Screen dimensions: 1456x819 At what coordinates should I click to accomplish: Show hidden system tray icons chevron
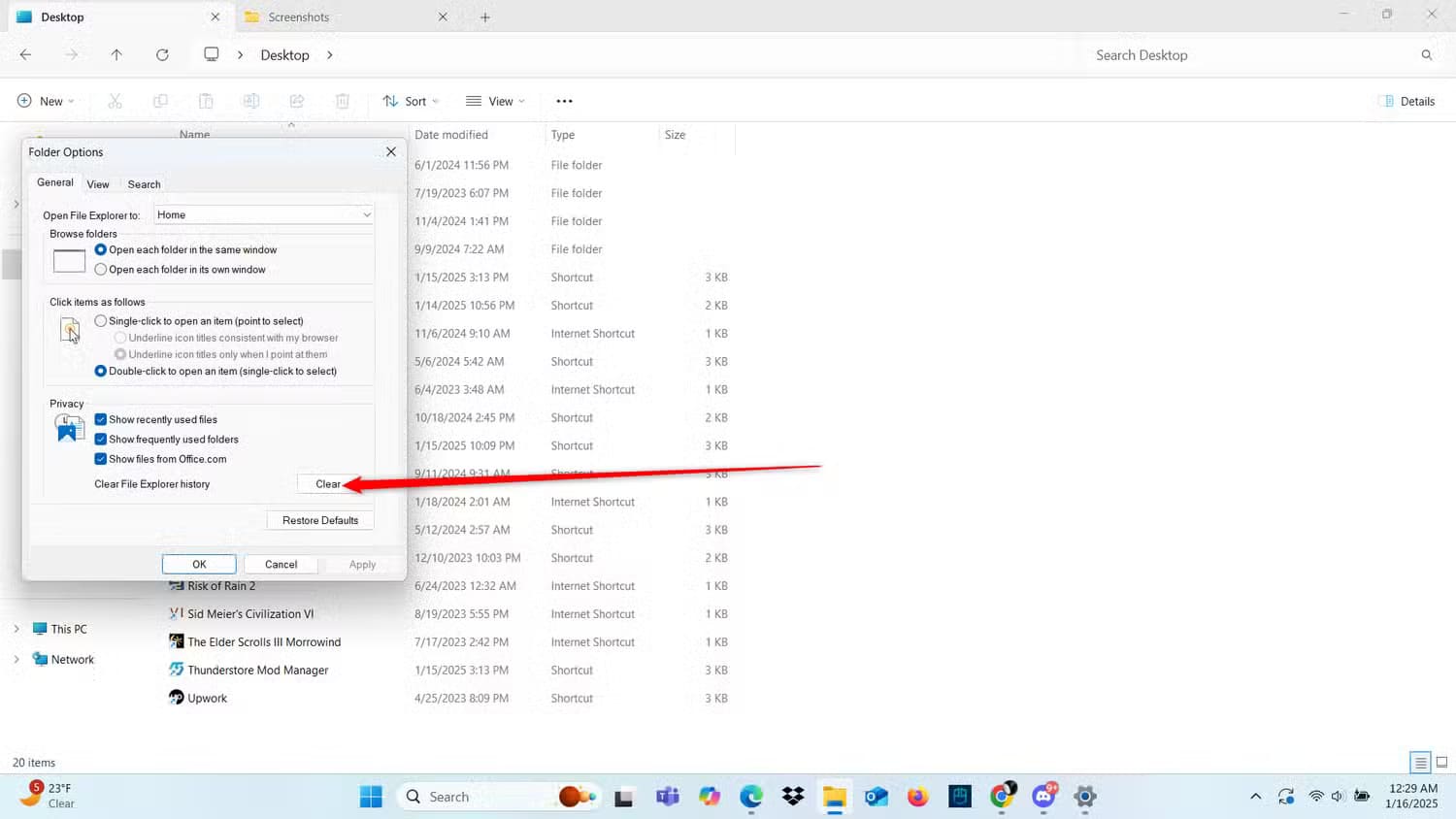point(1255,797)
